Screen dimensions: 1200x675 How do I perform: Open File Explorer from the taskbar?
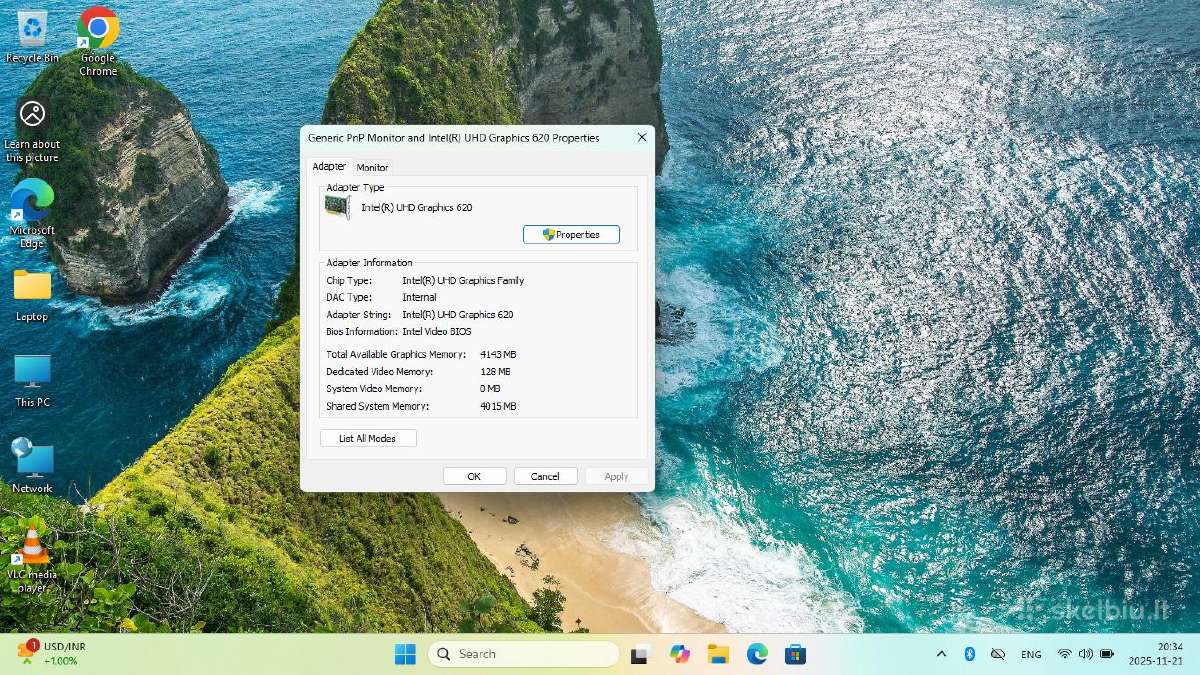click(x=718, y=654)
